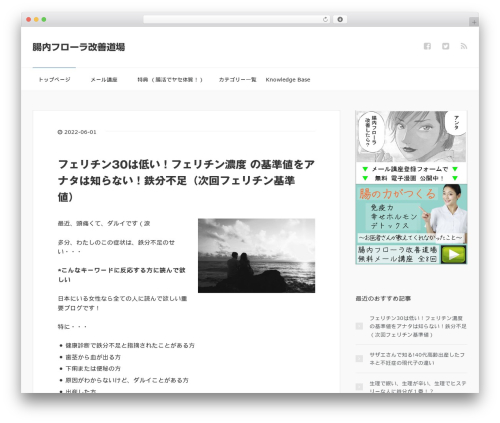The image size is (500, 423).
Task: Click the 腸の力がつくる nurse banner
Action: pos(411,224)
